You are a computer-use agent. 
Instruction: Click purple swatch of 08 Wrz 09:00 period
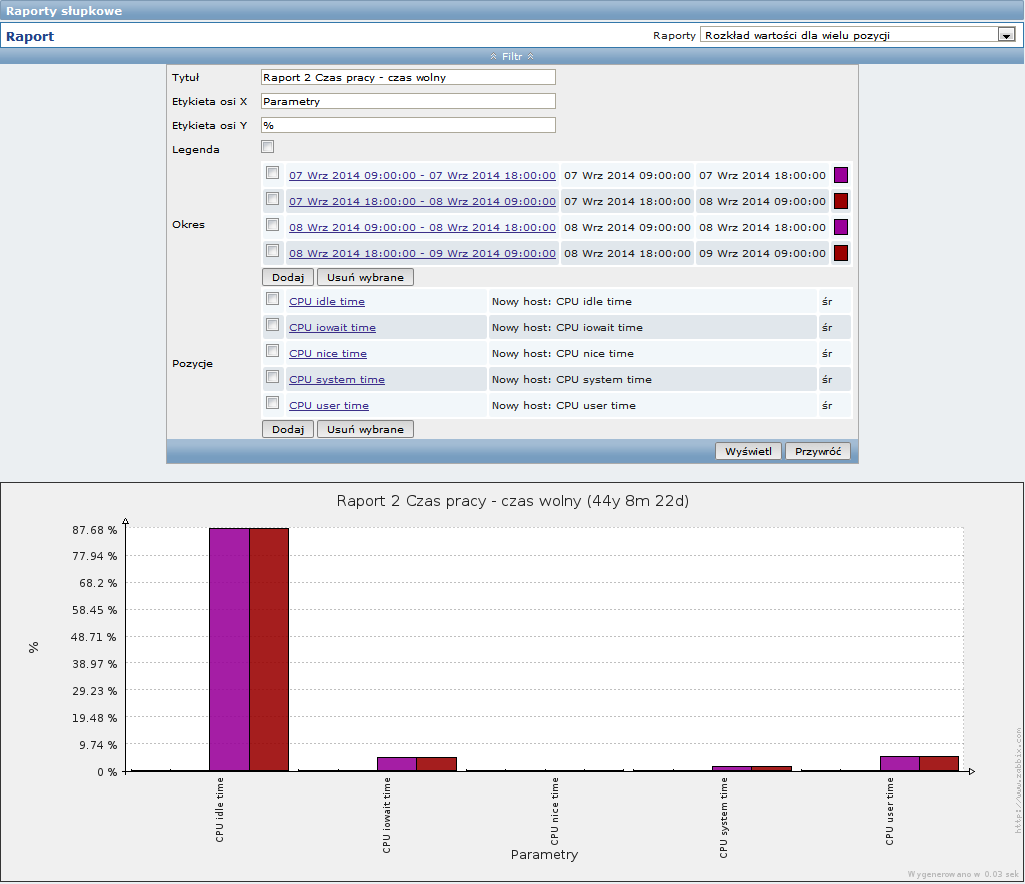pyautogui.click(x=841, y=228)
